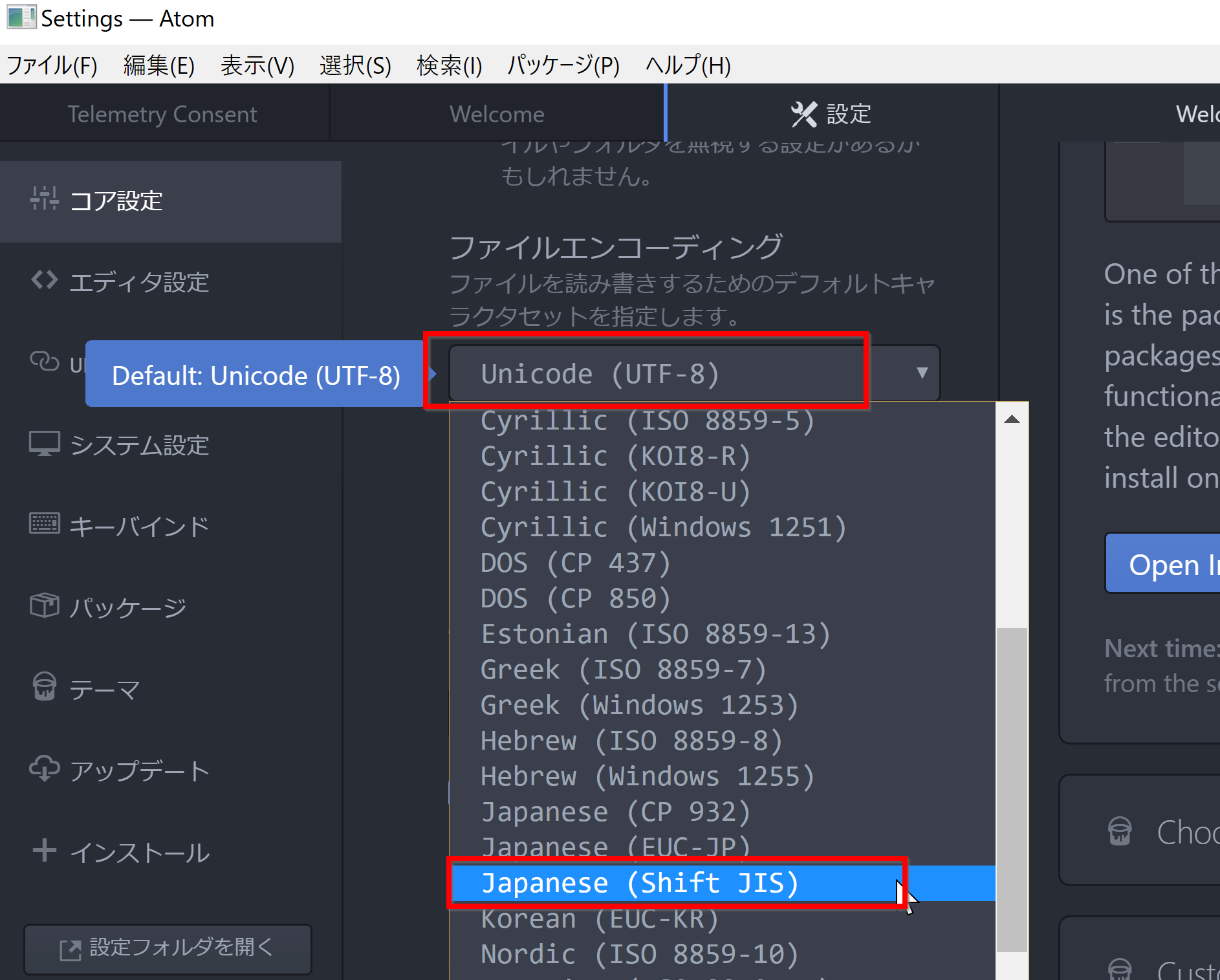Open the 表示(V) menu

[x=257, y=65]
